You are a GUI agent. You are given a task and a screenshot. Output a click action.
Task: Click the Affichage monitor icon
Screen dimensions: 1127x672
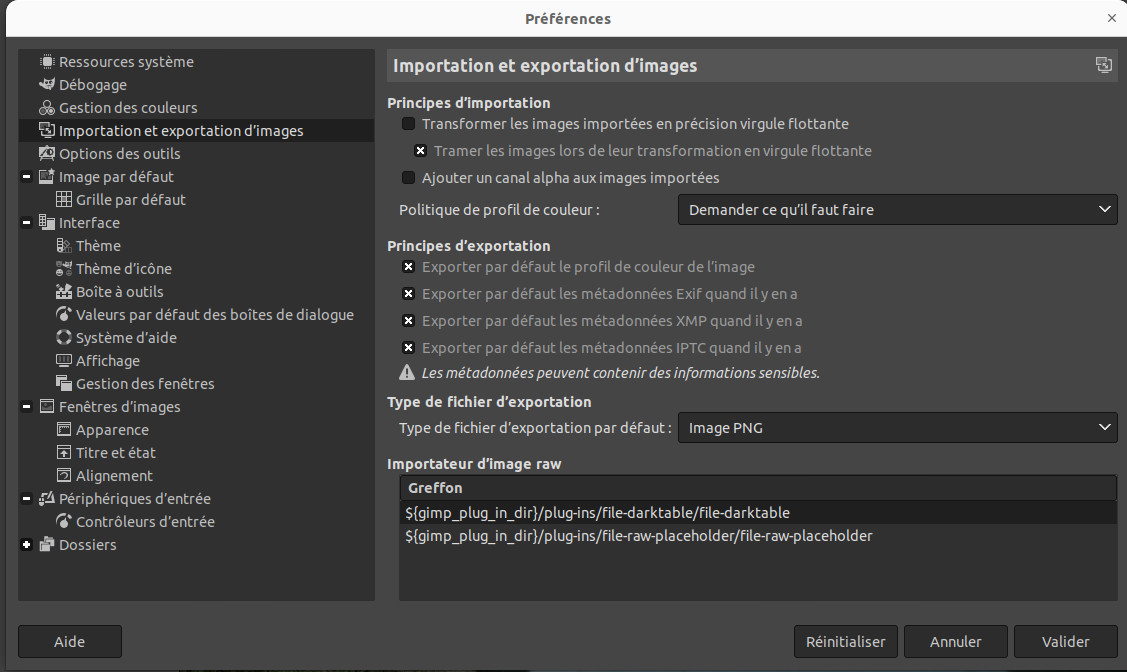click(64, 361)
